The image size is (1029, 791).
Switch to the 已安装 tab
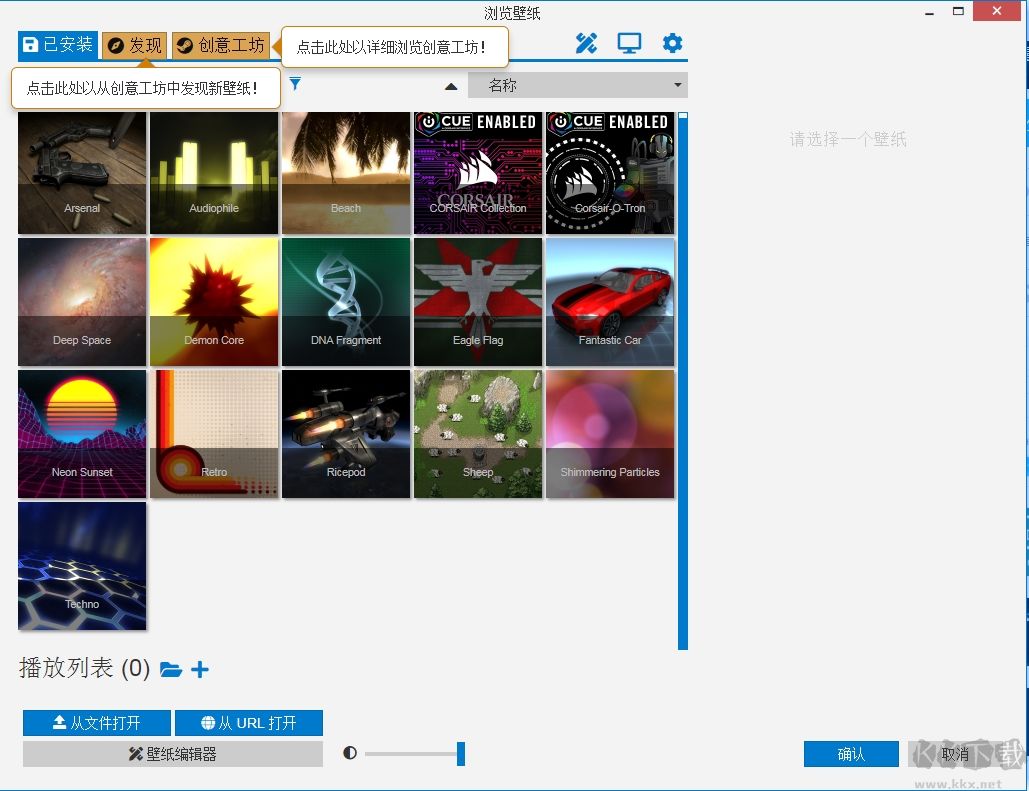click(x=58, y=45)
